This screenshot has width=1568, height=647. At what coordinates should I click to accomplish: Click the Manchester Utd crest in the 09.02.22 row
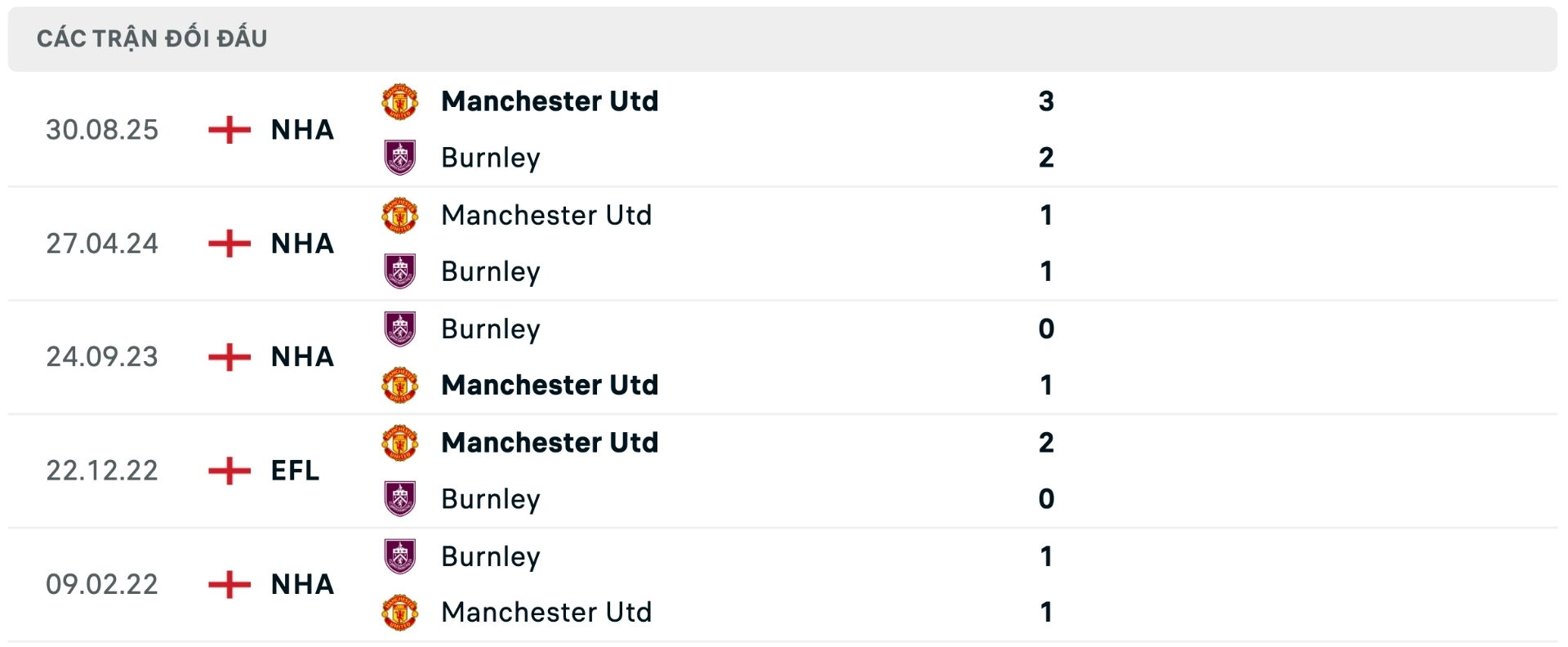401,612
